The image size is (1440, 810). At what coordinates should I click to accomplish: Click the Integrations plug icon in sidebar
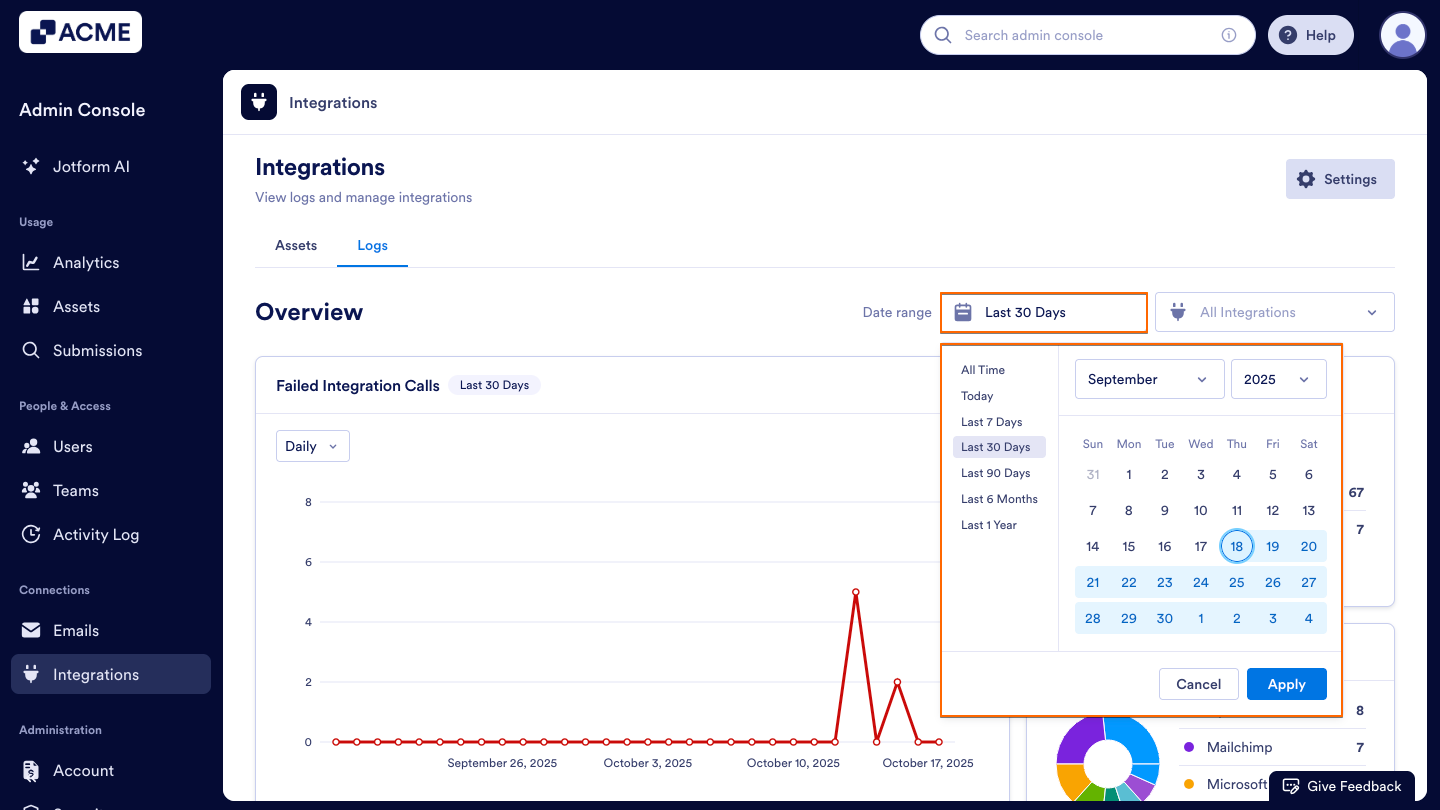(x=31, y=674)
